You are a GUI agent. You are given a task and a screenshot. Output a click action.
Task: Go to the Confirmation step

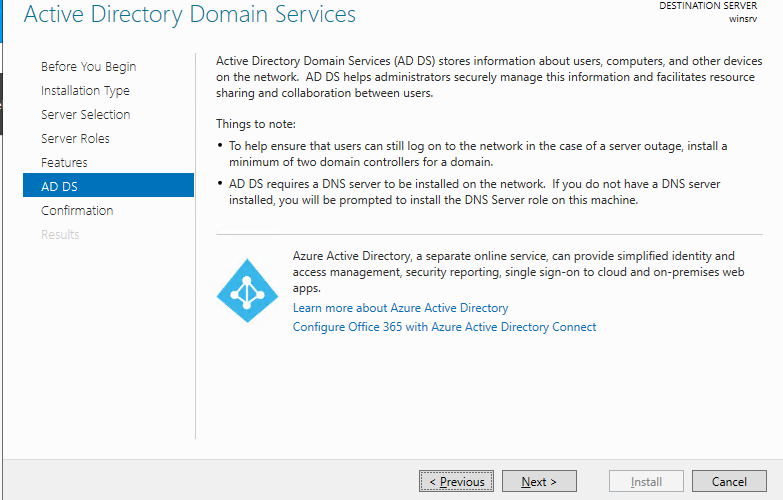[77, 211]
